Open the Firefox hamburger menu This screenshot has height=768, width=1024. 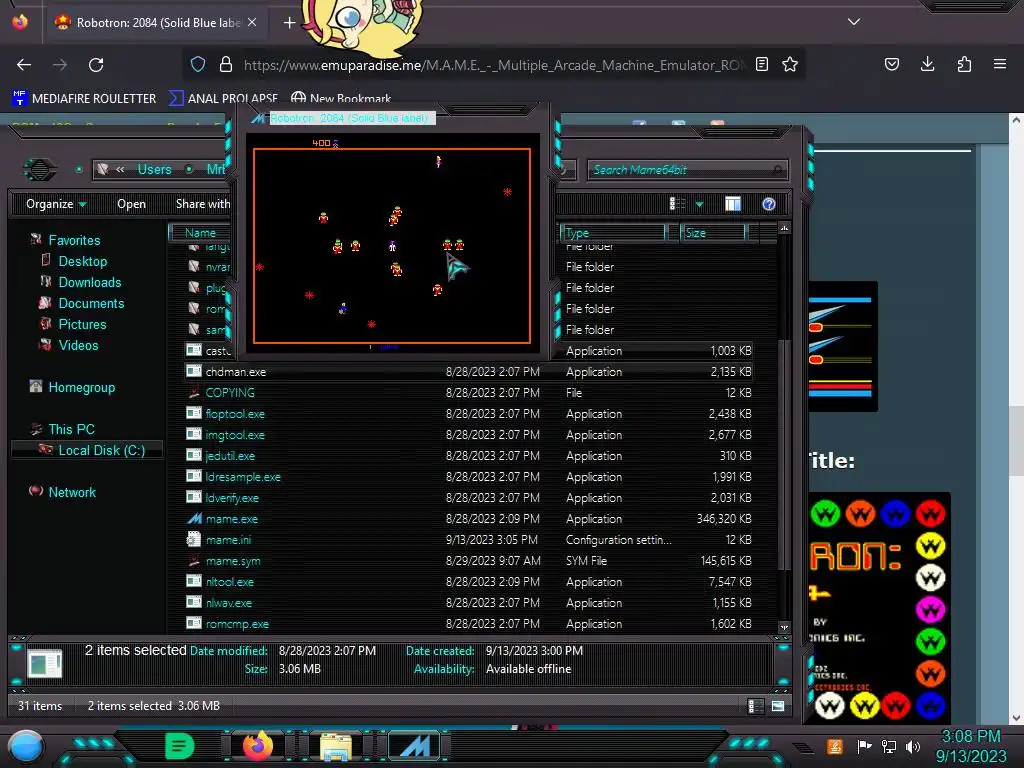1000,64
